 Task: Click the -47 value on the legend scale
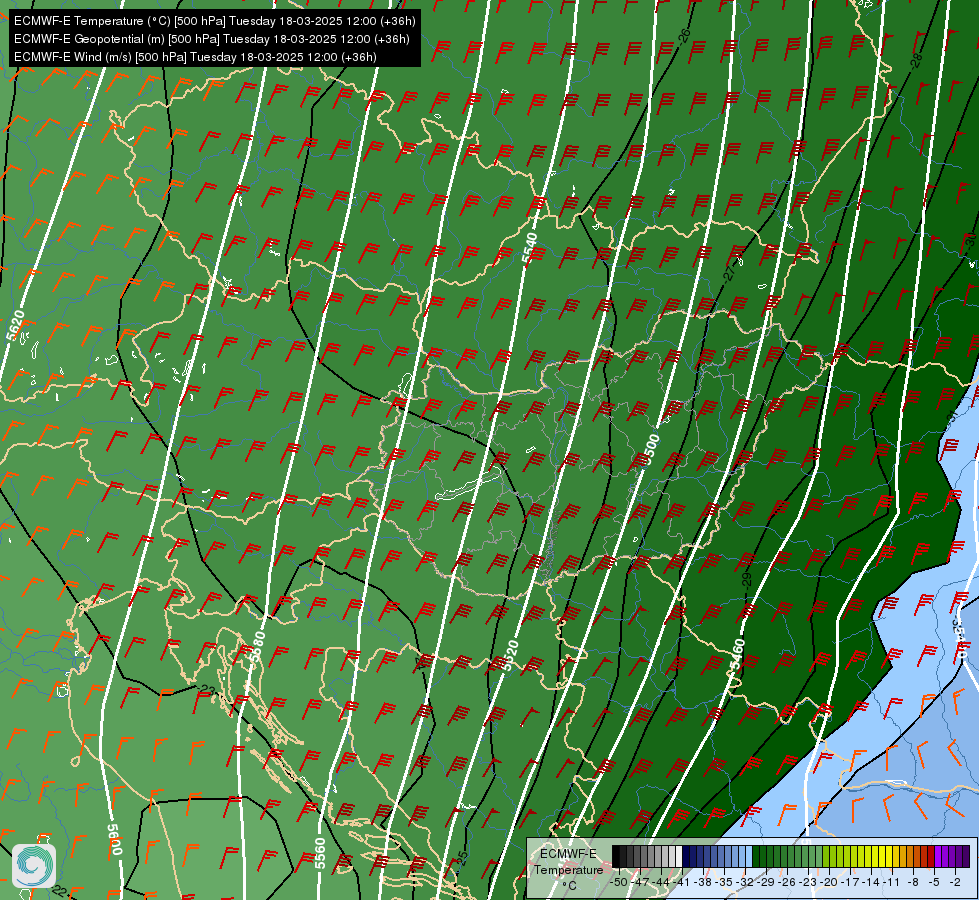tap(641, 882)
